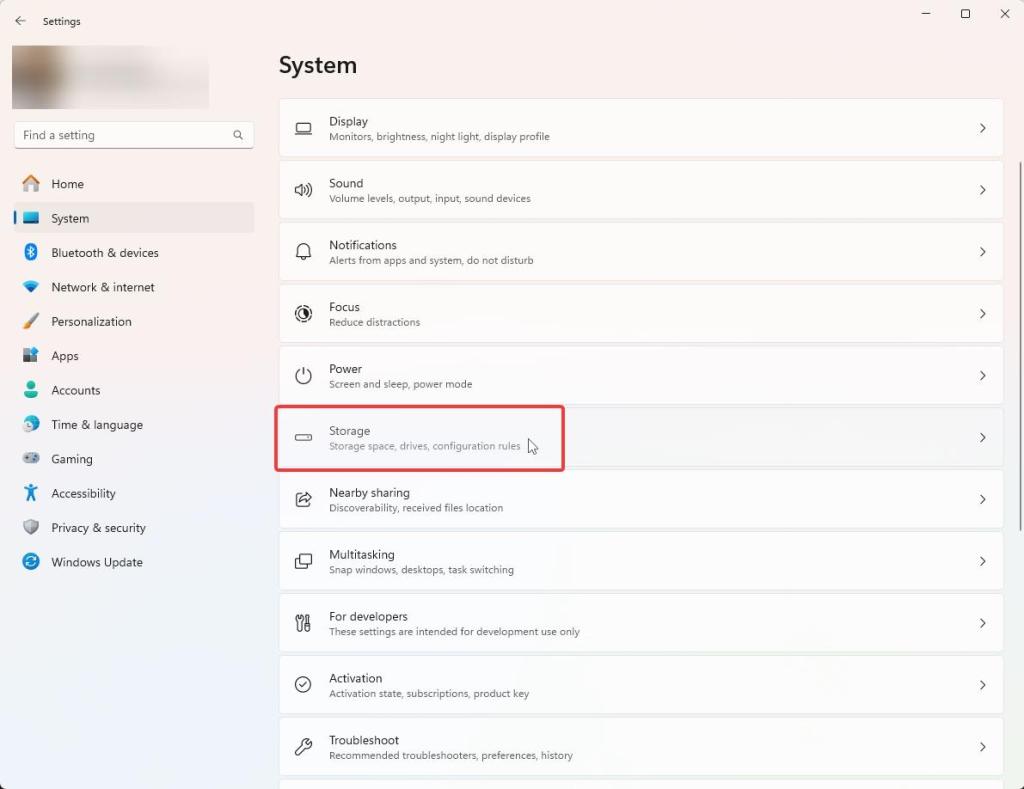
Task: Go back using the back arrow
Action: coord(20,21)
